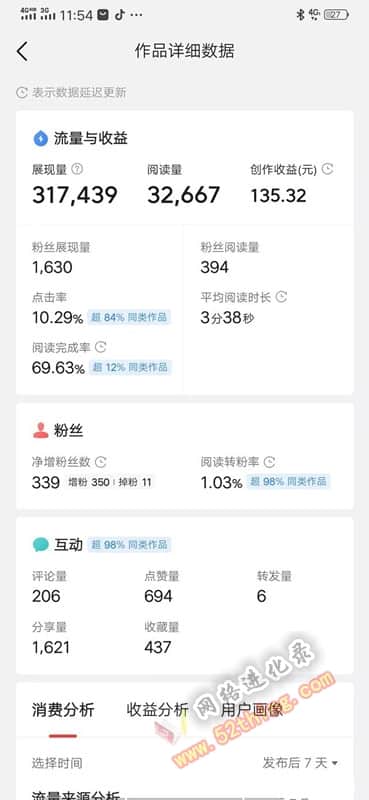The height and width of the screenshot is (800, 369).
Task: Tap the 创作收益 value 135.32
Action: [x=279, y=195]
